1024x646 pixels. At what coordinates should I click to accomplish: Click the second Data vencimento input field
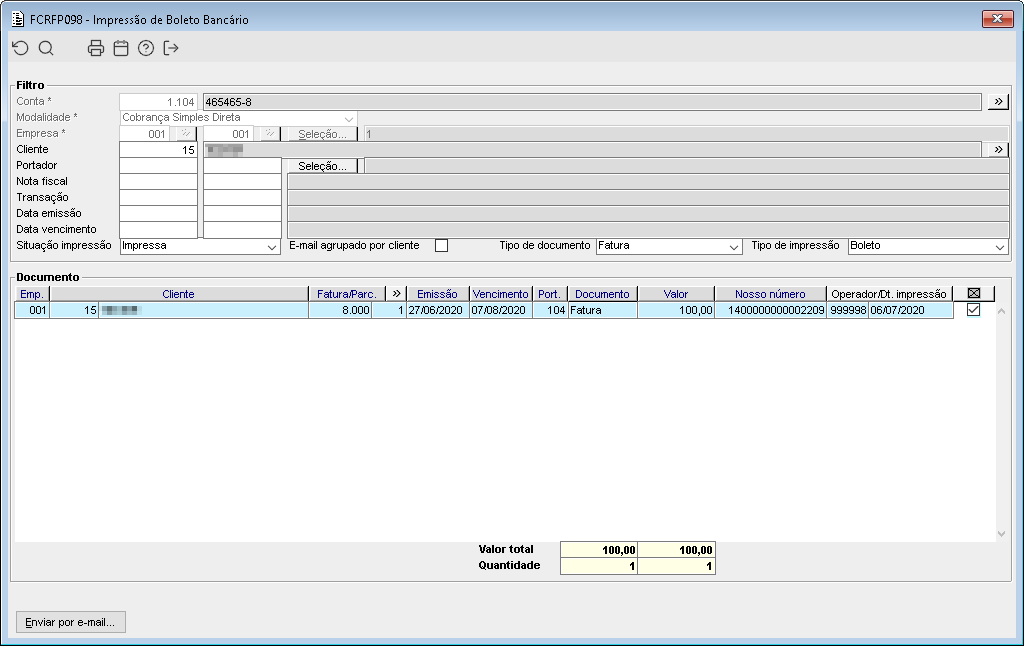tap(242, 230)
